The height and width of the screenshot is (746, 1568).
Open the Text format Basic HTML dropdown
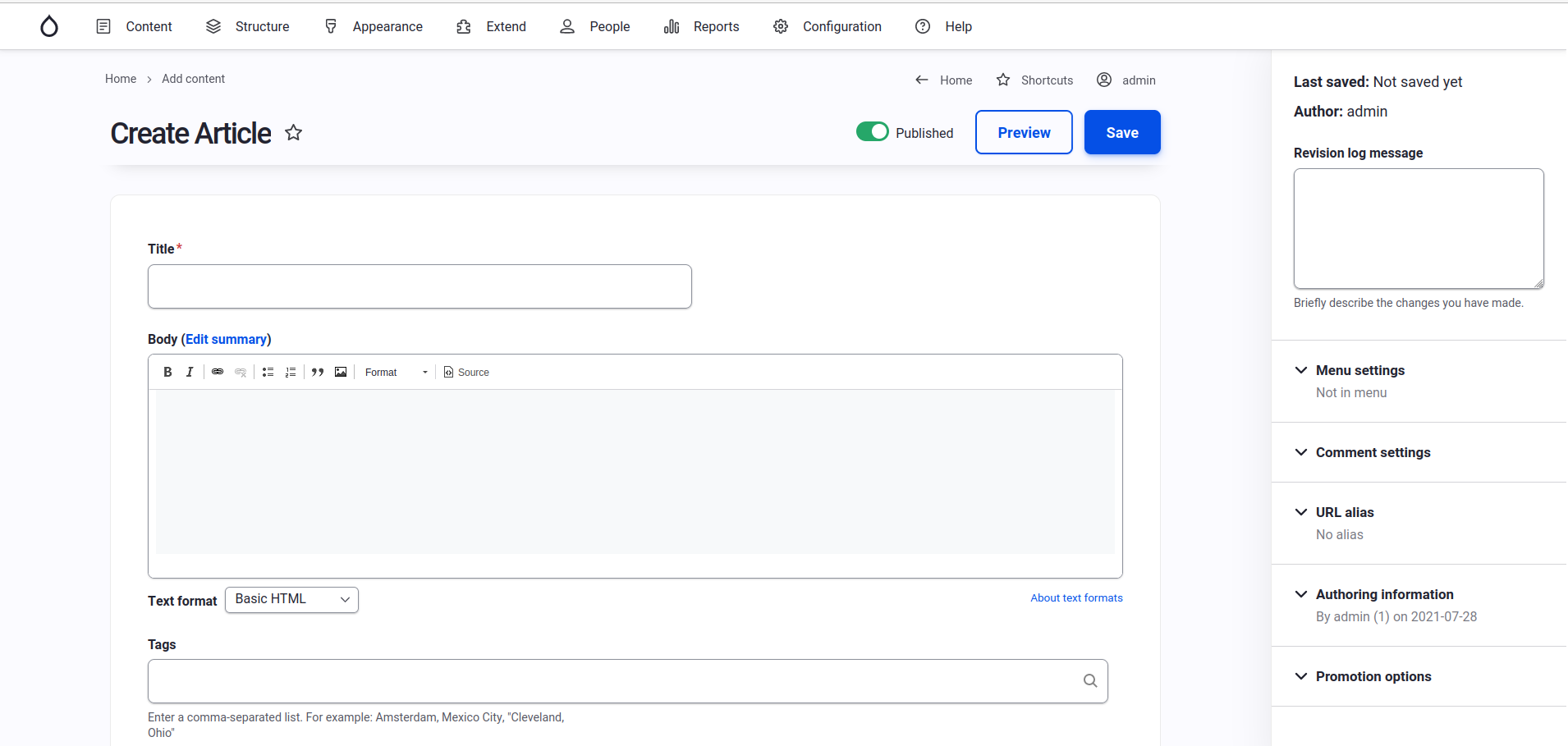coord(291,600)
